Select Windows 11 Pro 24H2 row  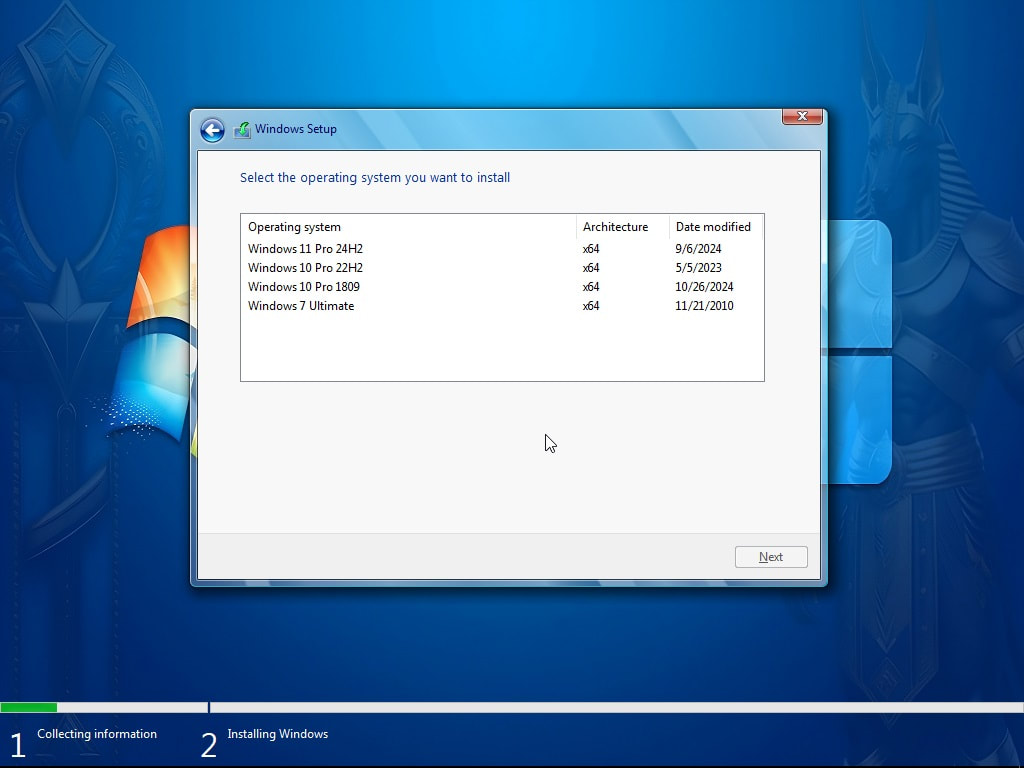pyautogui.click(x=502, y=249)
